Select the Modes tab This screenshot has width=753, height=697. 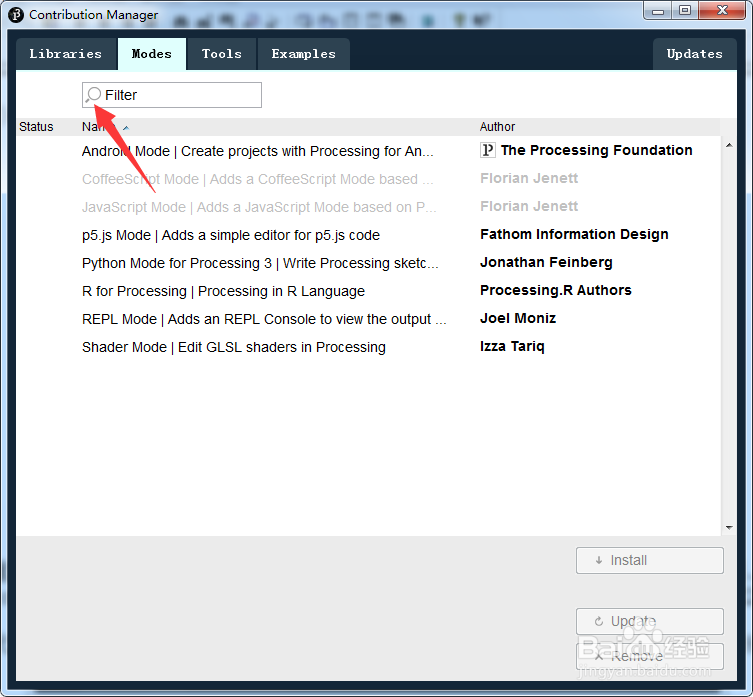point(152,54)
